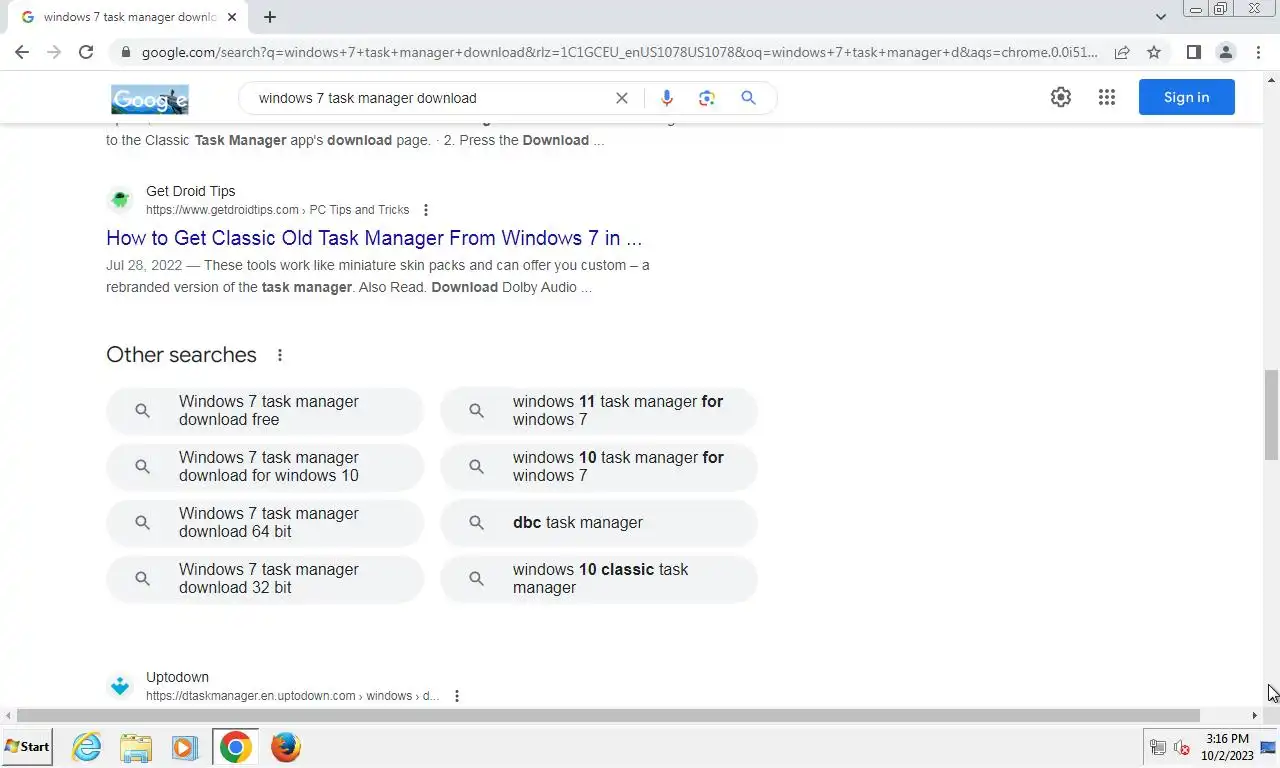
Task: Click the vertical scrollbar thumb
Action: click(1271, 414)
